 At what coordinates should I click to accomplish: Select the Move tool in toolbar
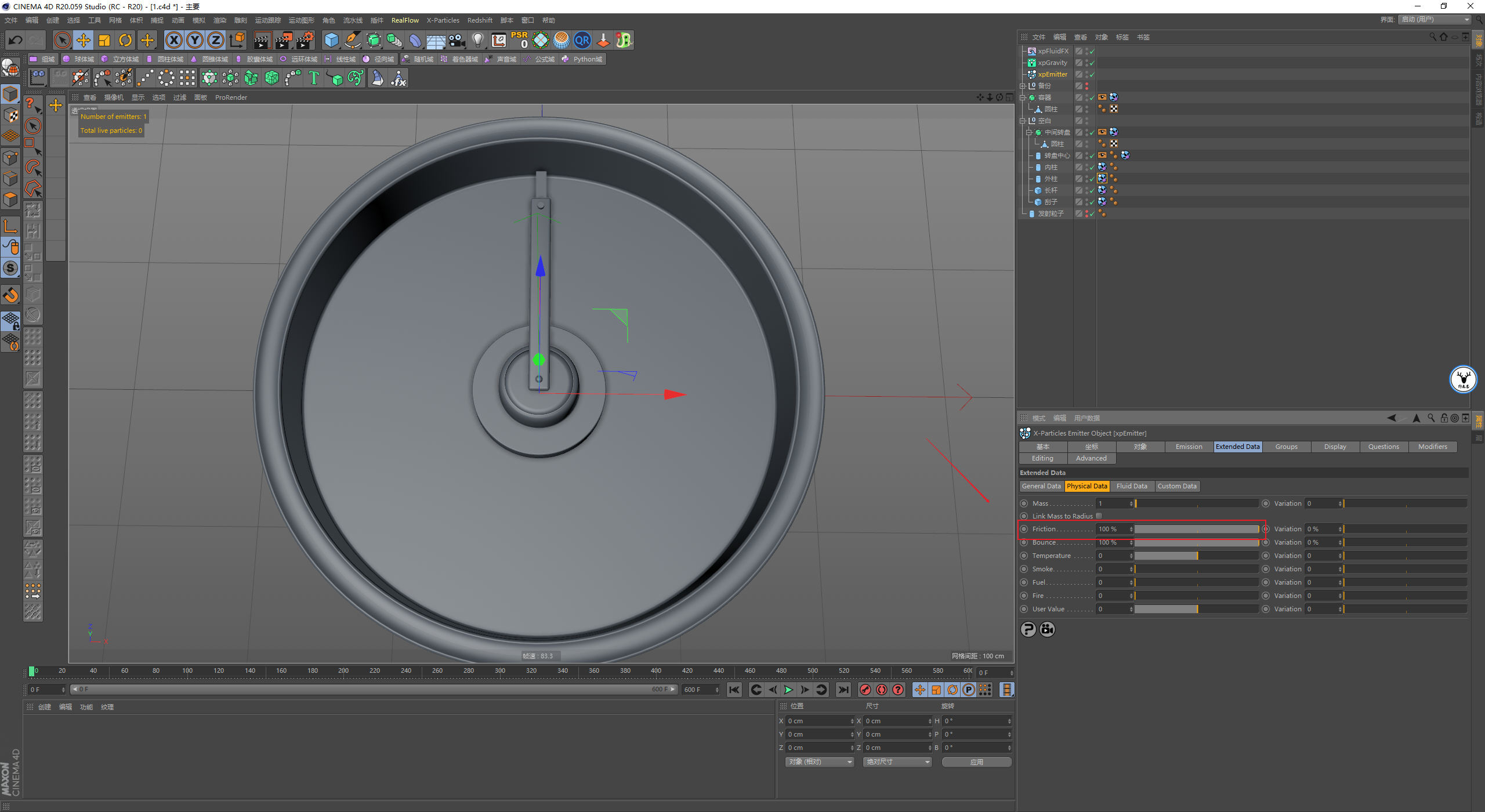click(x=83, y=40)
